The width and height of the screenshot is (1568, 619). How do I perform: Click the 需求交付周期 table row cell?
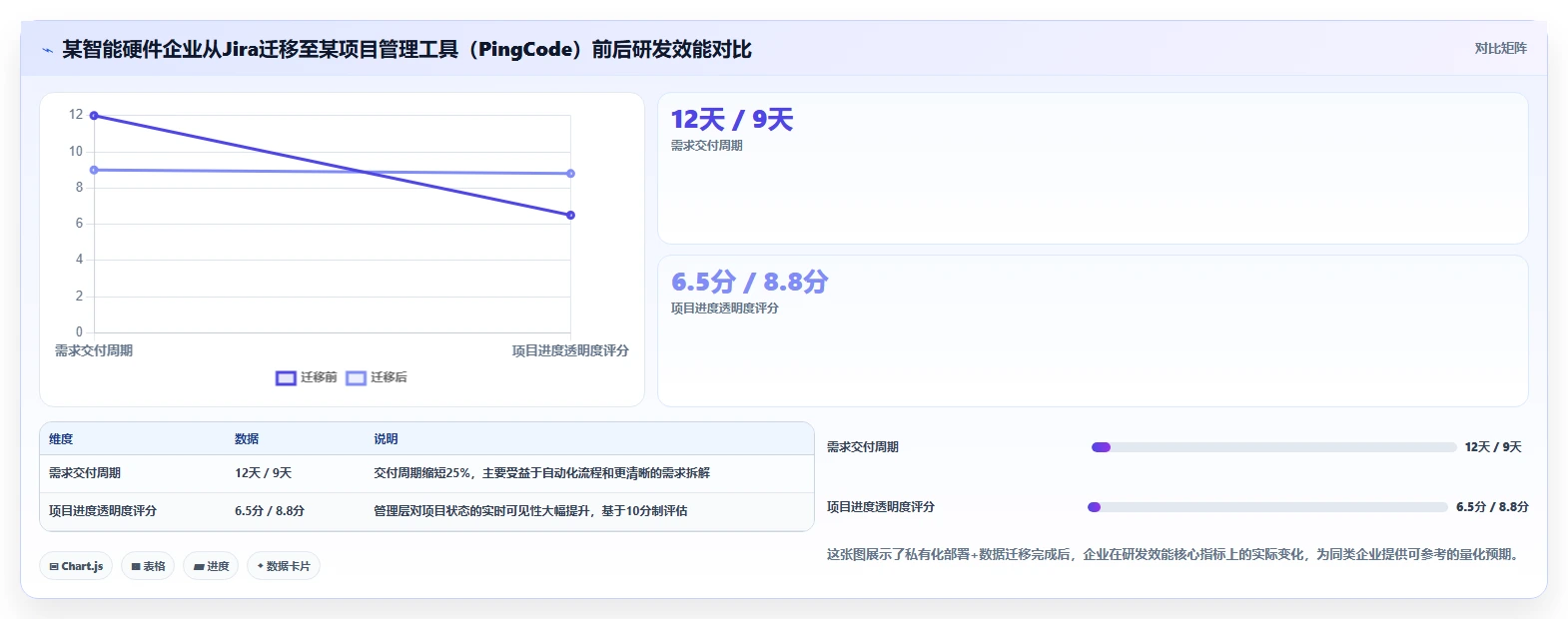pos(85,473)
